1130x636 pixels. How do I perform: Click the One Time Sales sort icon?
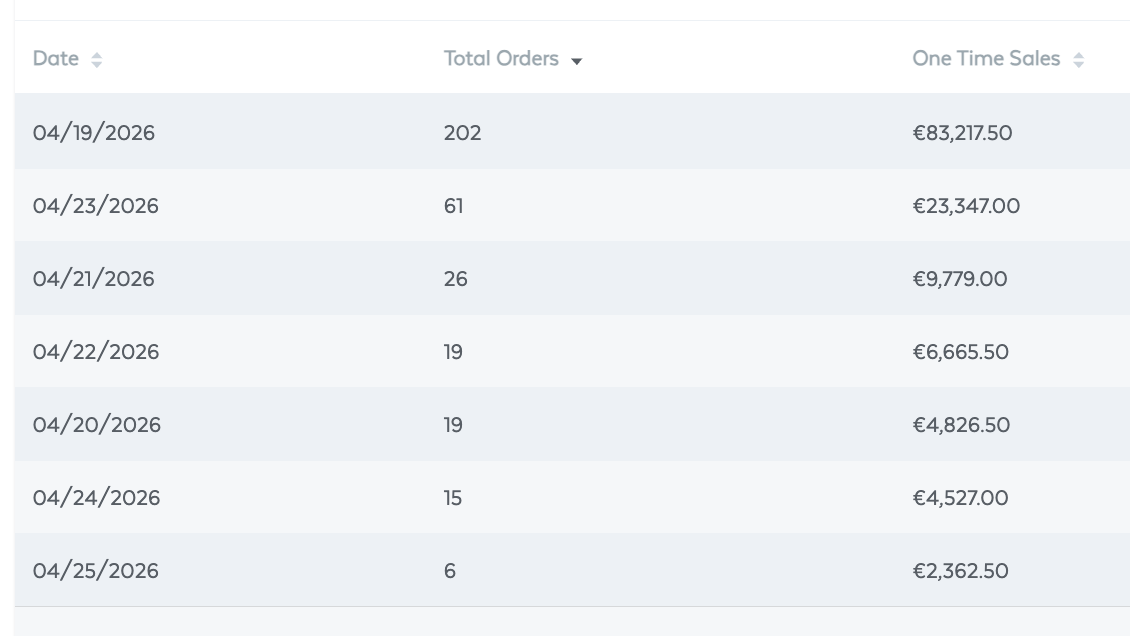click(x=1078, y=60)
